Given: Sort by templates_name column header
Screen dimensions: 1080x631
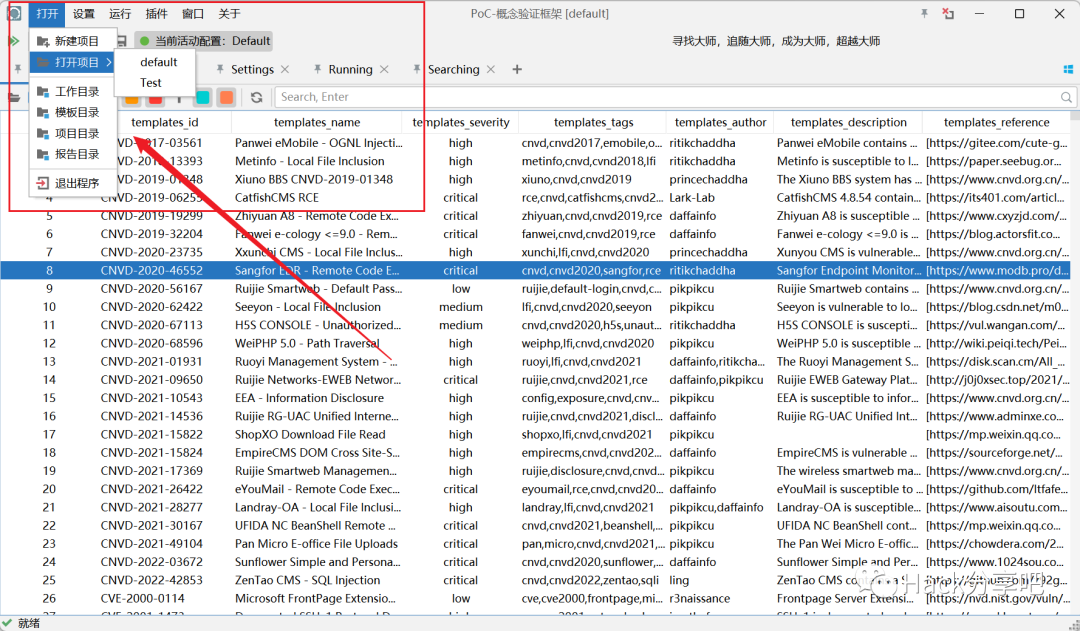Looking at the screenshot, I should (x=317, y=123).
